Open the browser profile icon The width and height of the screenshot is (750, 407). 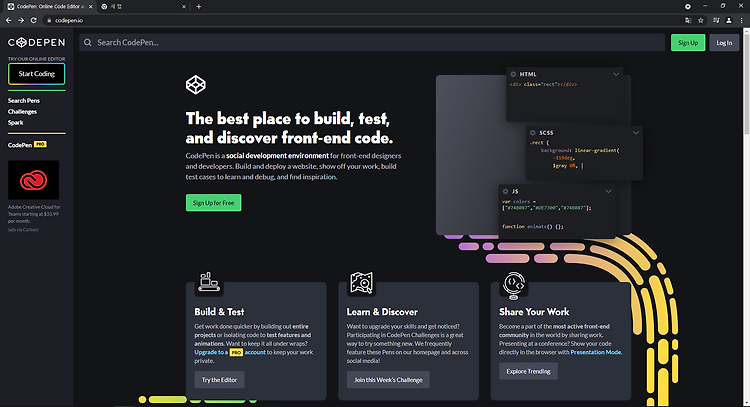tap(728, 20)
